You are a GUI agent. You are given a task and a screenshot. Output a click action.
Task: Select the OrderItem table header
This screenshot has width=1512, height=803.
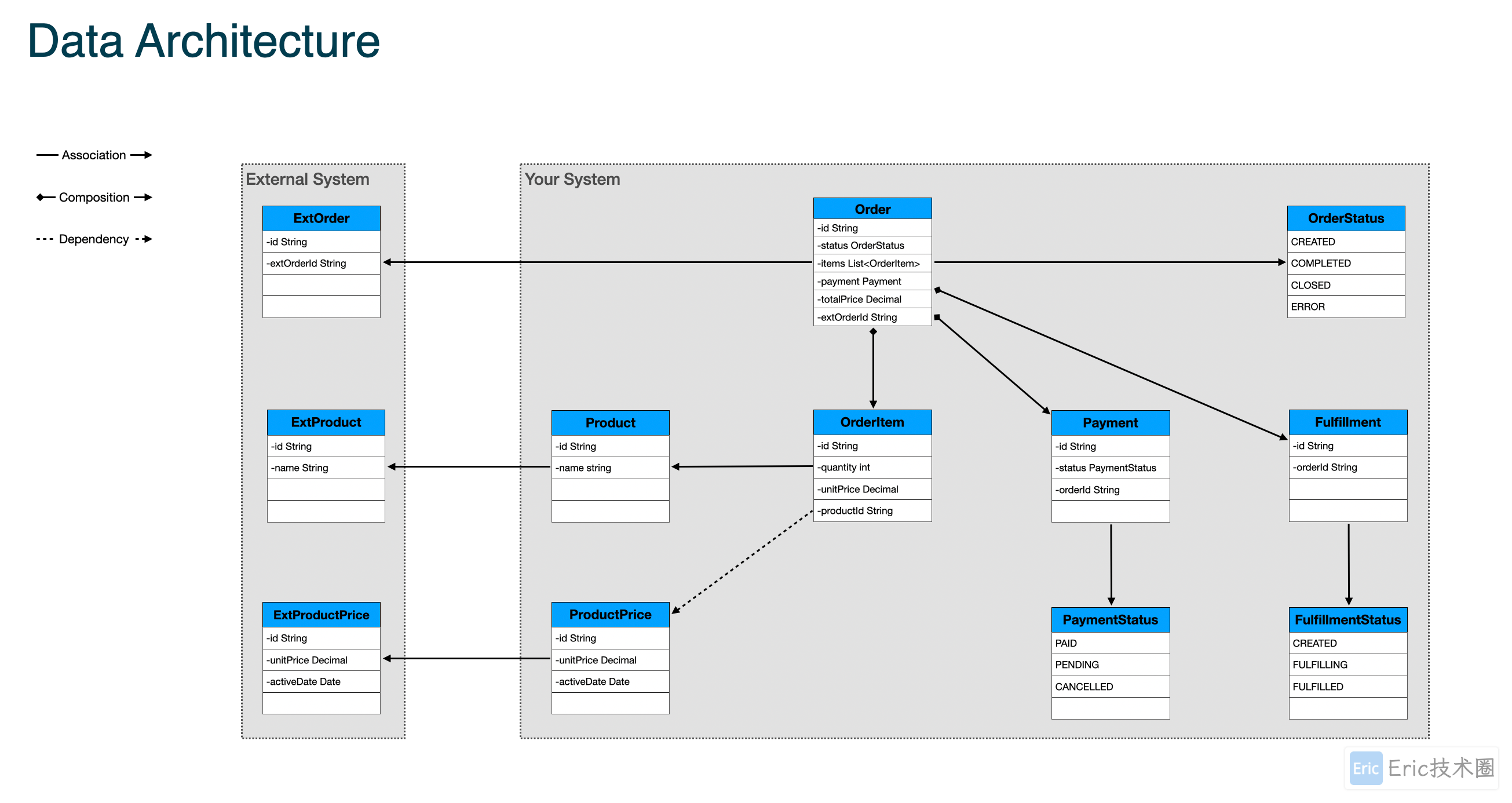point(872,422)
